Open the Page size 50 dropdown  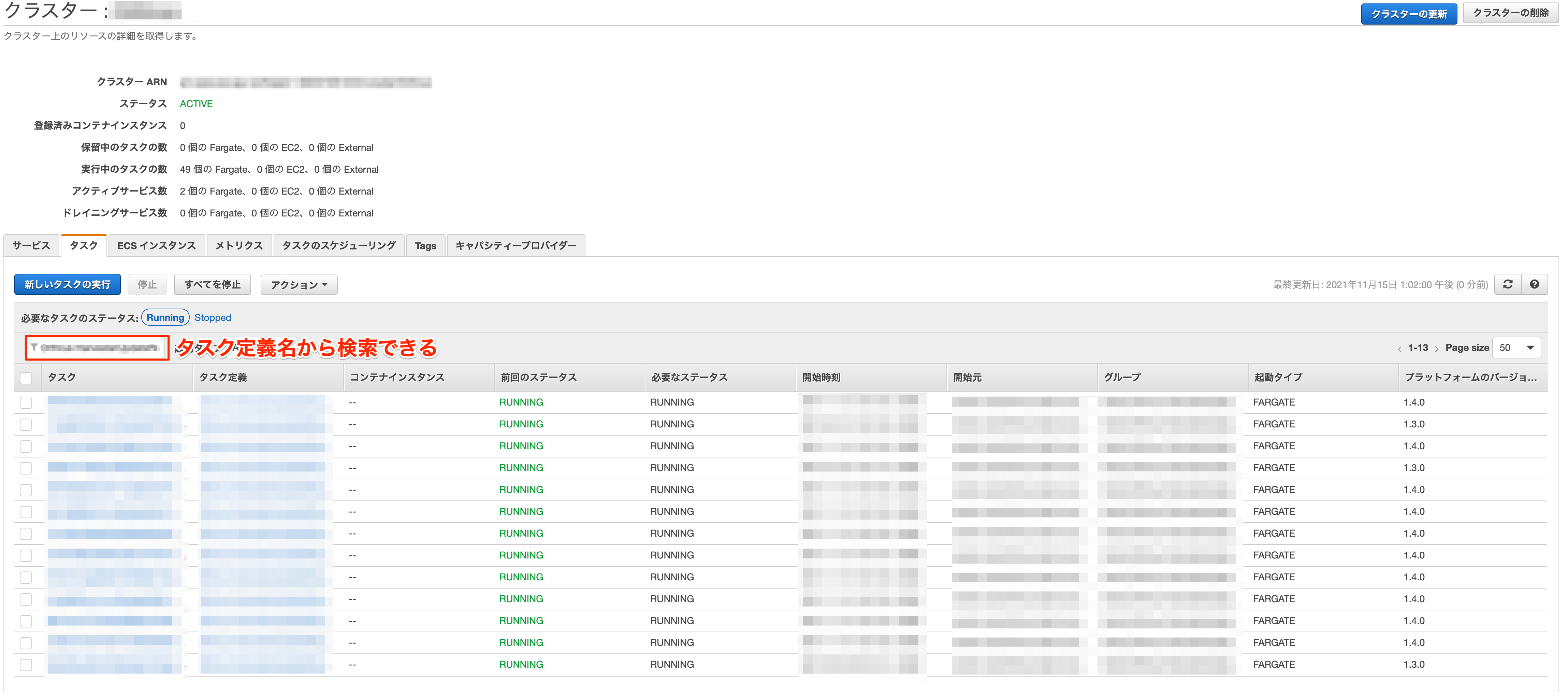tap(1517, 348)
